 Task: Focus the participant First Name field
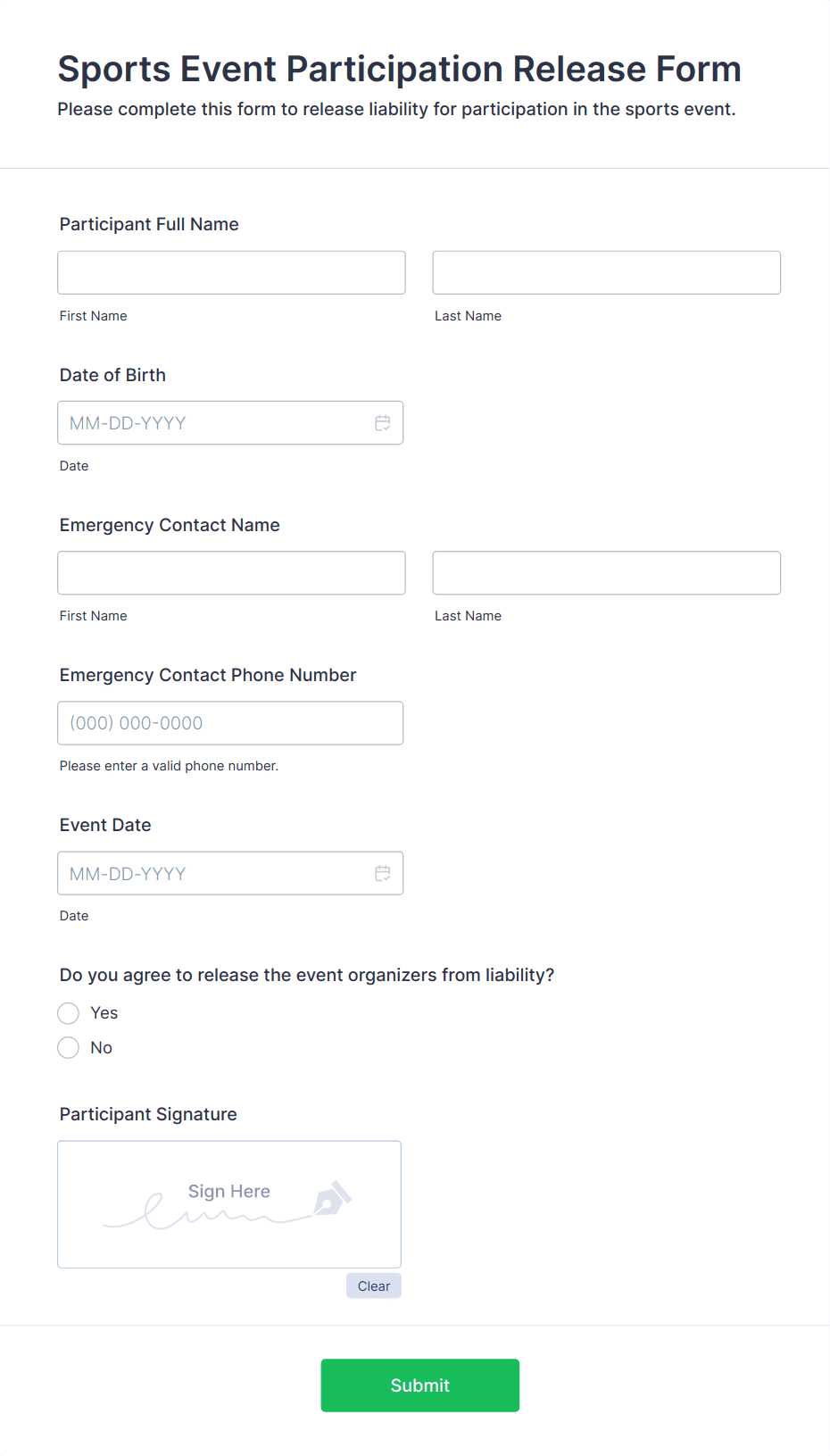pyautogui.click(x=231, y=273)
